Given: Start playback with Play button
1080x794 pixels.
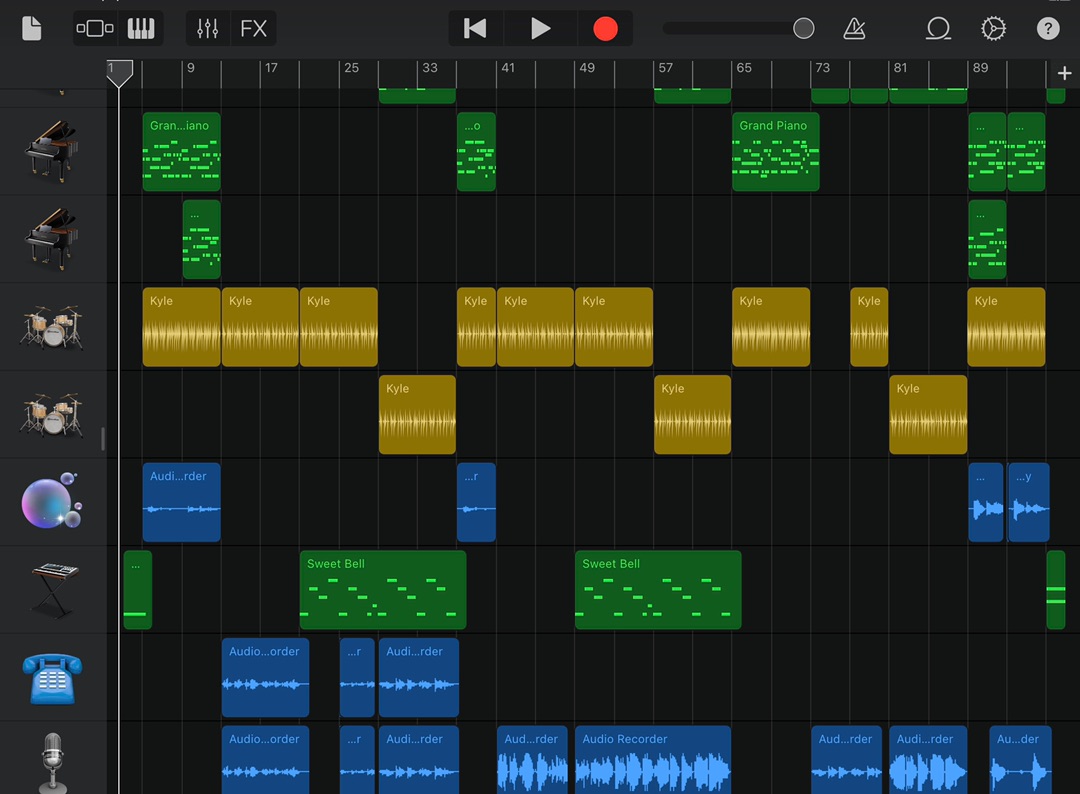Looking at the screenshot, I should [541, 29].
